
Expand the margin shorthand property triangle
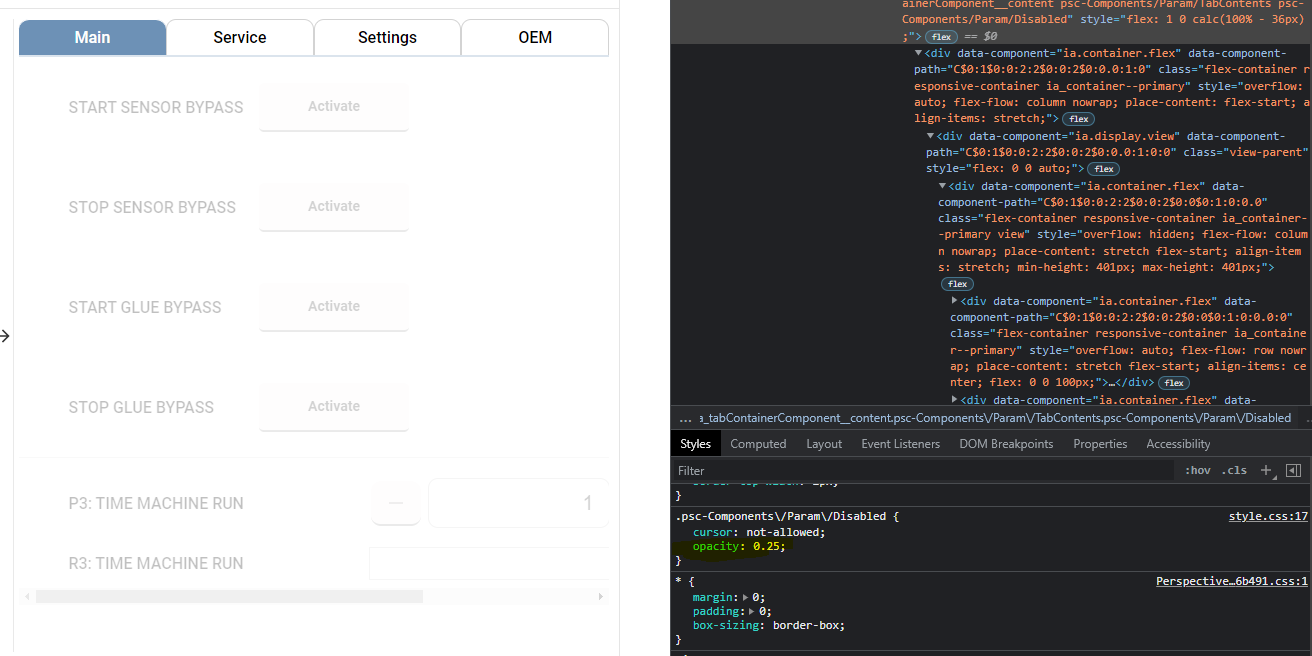[745, 597]
